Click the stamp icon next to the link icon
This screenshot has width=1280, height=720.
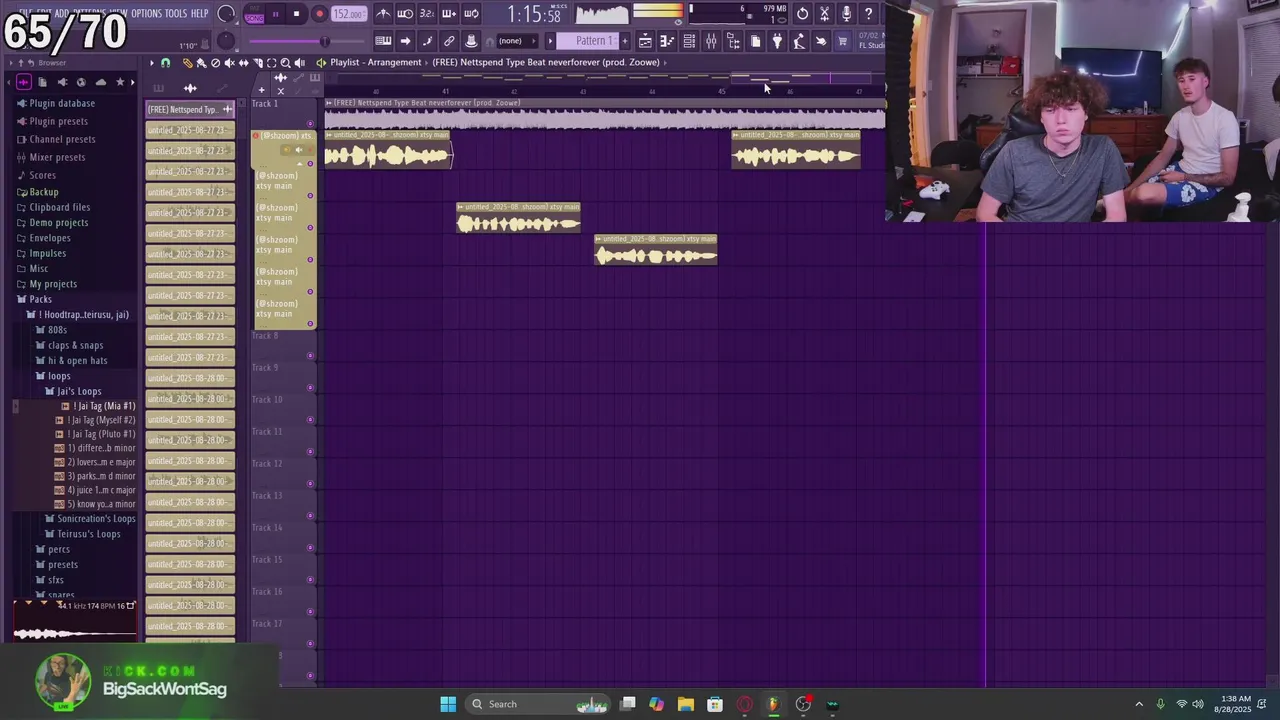[471, 41]
